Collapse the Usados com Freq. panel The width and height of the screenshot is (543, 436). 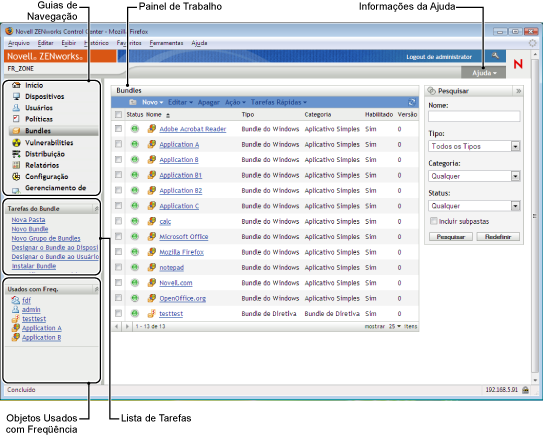pos(96,289)
